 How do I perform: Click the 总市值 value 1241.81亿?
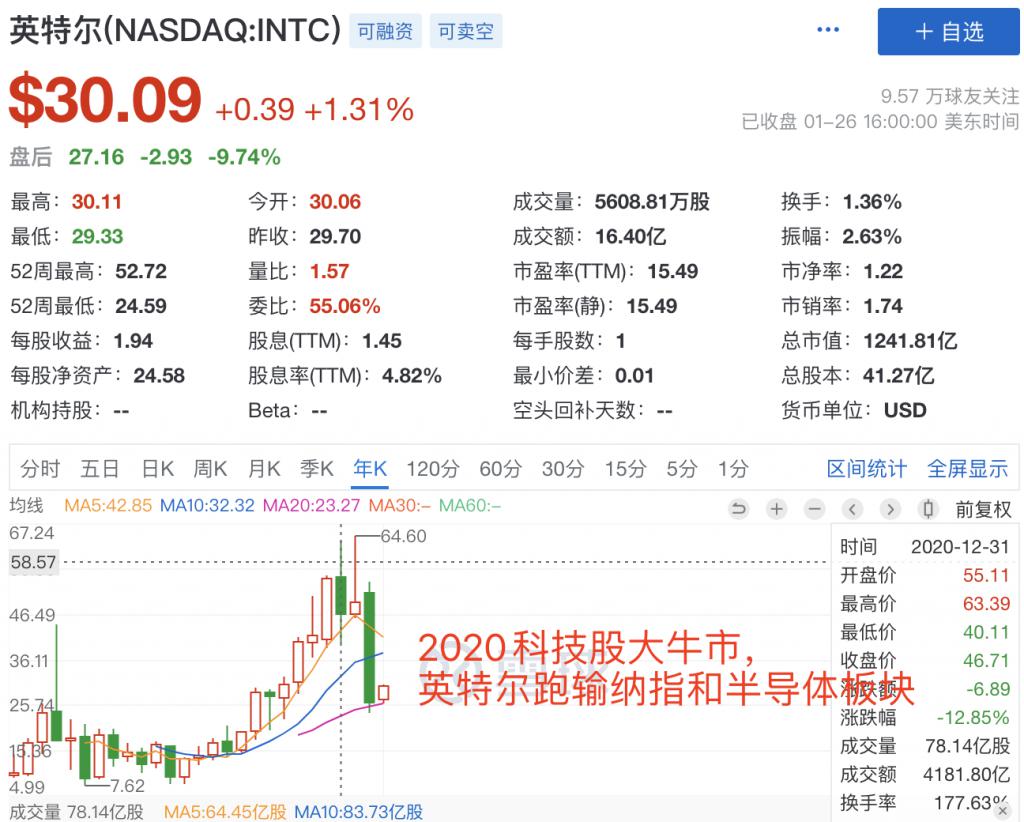910,340
